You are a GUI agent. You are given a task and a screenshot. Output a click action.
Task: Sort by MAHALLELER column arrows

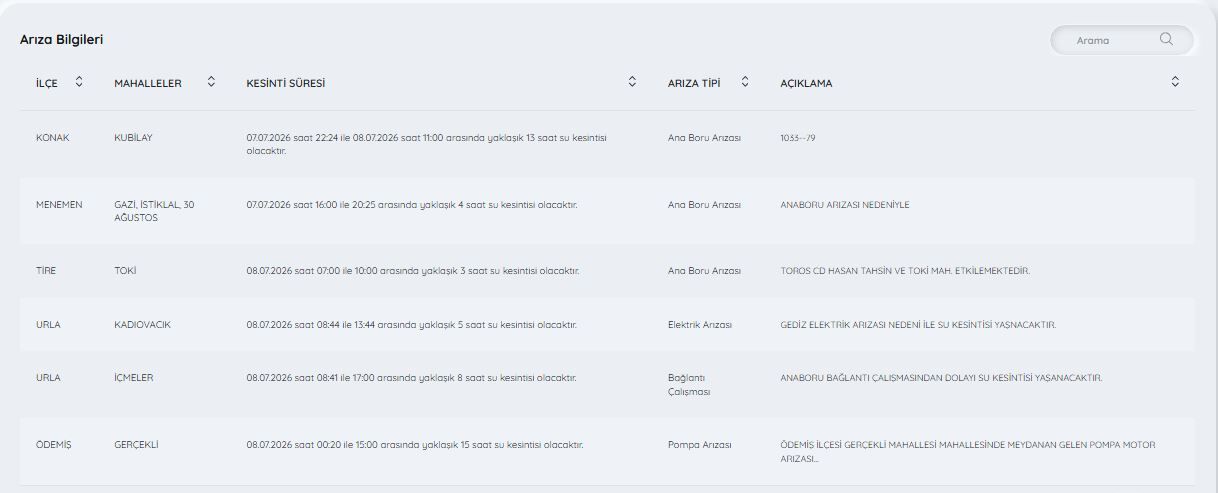pyautogui.click(x=211, y=82)
